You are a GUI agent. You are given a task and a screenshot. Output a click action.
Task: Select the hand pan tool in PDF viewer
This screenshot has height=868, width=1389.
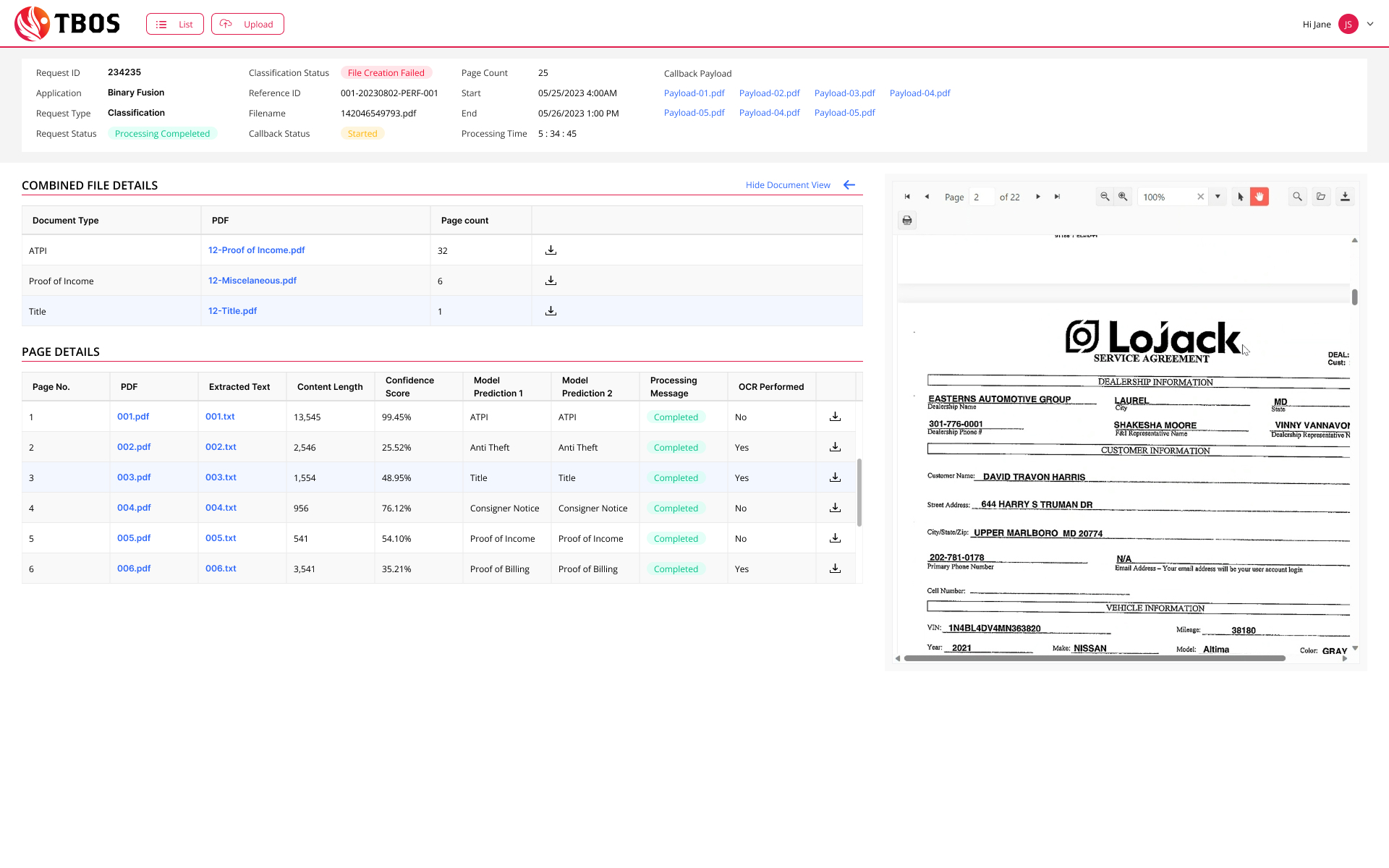click(1259, 196)
